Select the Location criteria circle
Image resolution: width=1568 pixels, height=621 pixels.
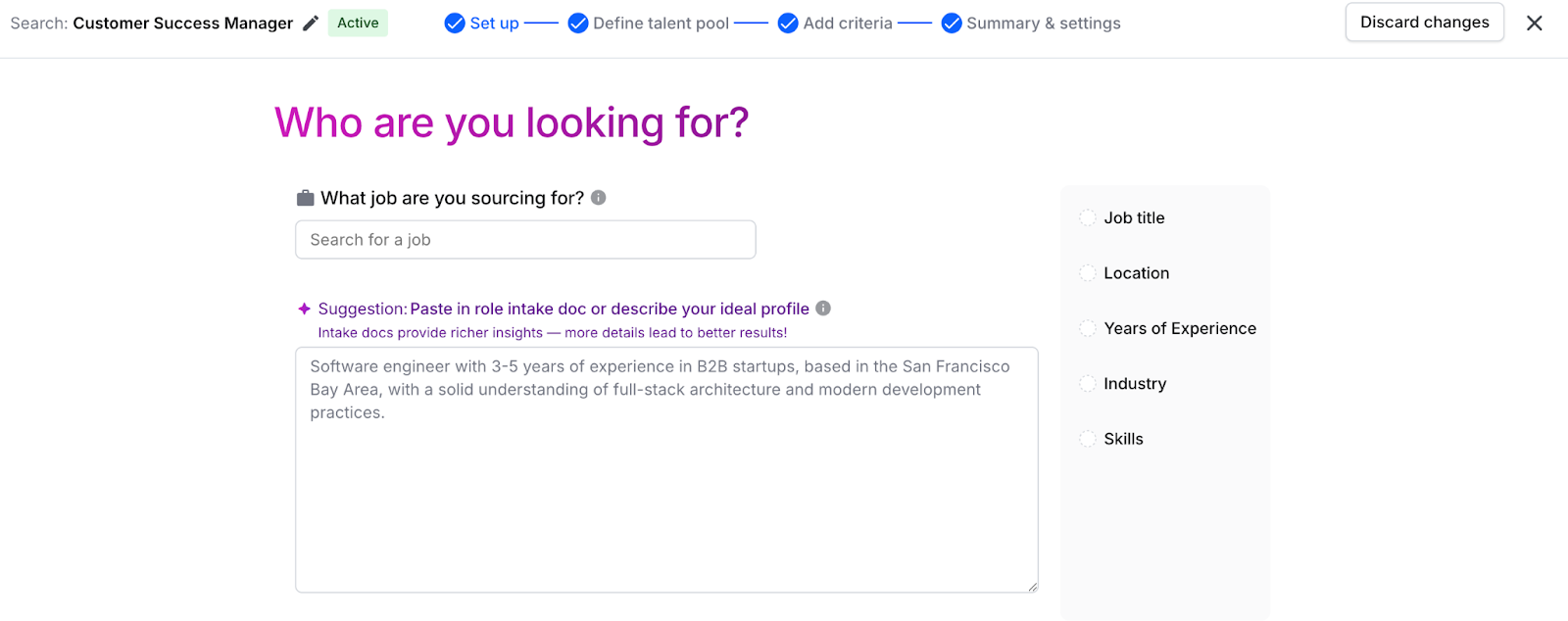click(x=1088, y=273)
